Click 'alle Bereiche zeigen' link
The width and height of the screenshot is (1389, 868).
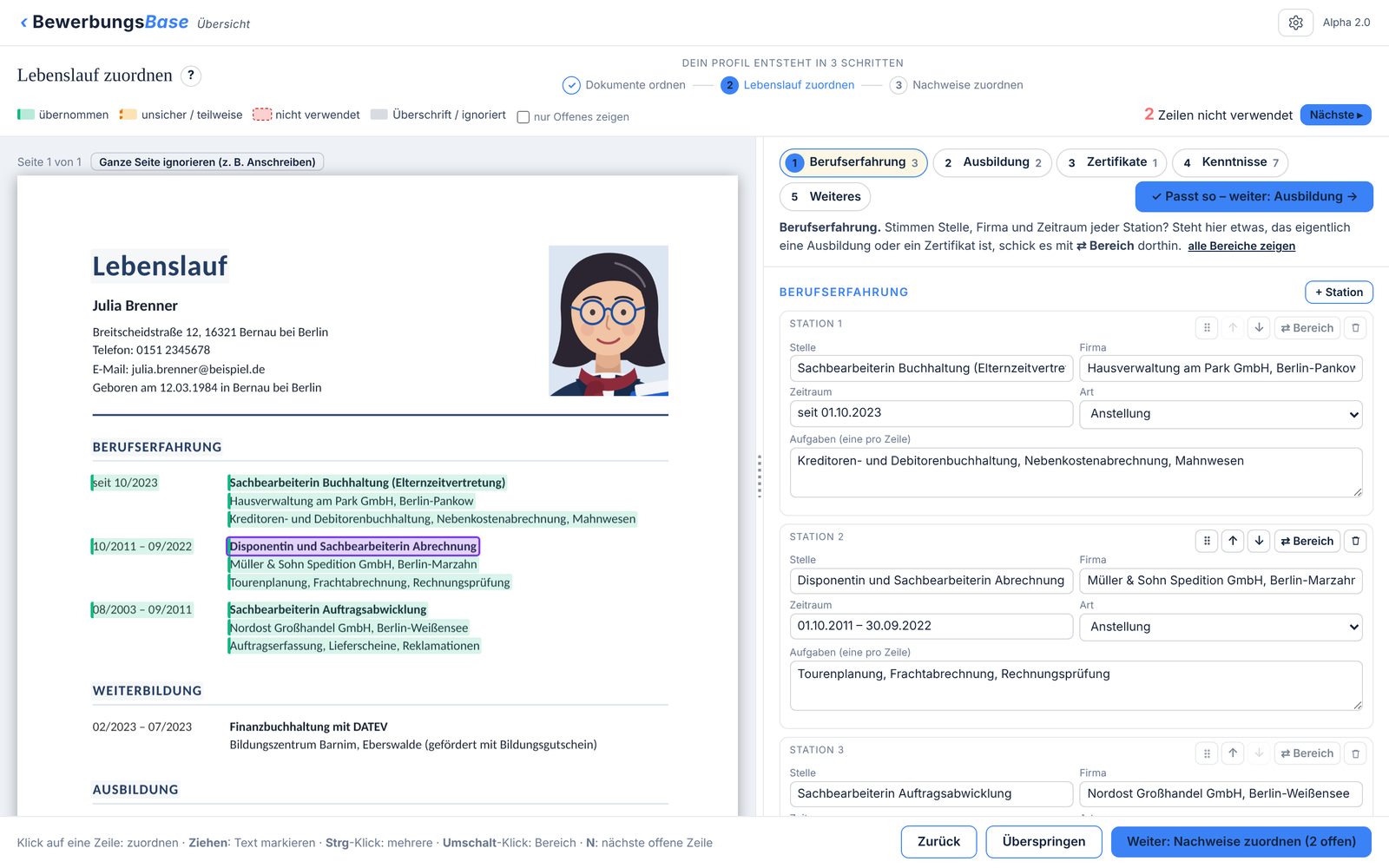click(1241, 247)
